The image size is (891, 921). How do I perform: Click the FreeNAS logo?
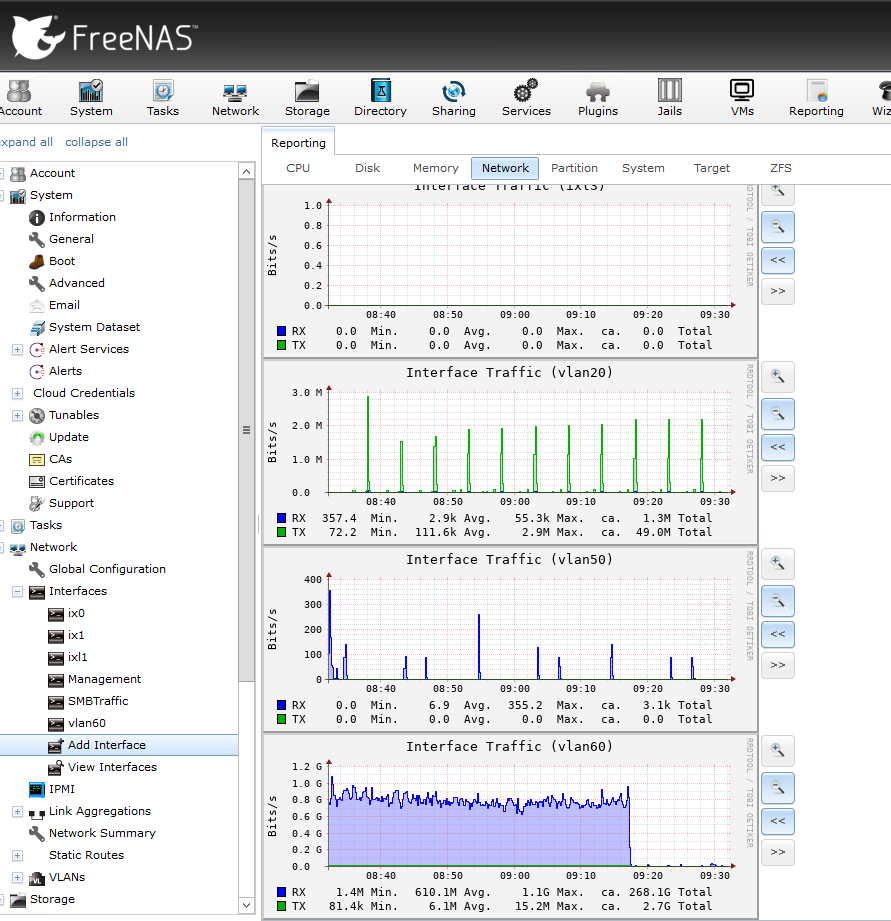[105, 37]
